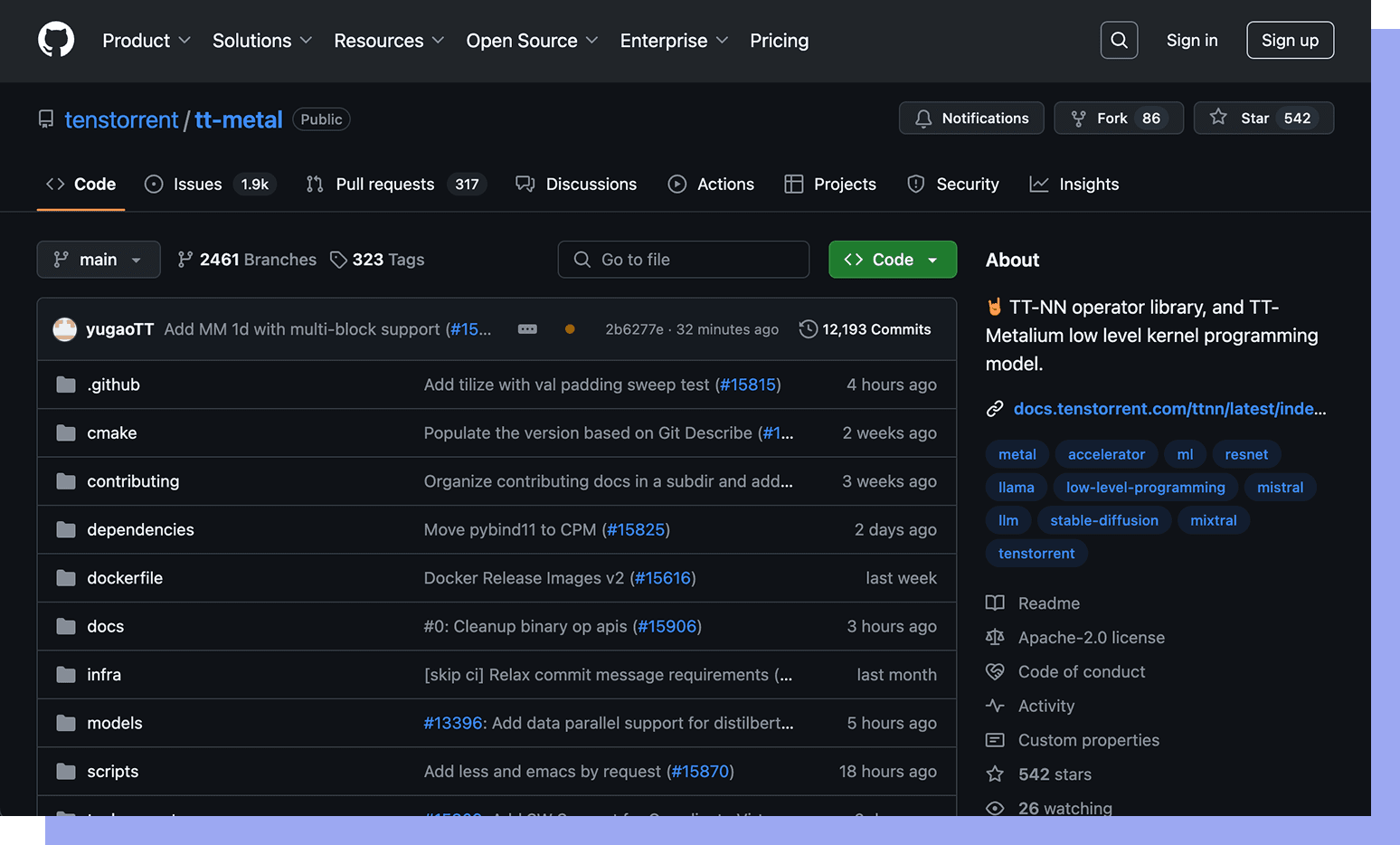1400x845 pixels.
Task: Click the Go to file search field
Action: tap(684, 260)
